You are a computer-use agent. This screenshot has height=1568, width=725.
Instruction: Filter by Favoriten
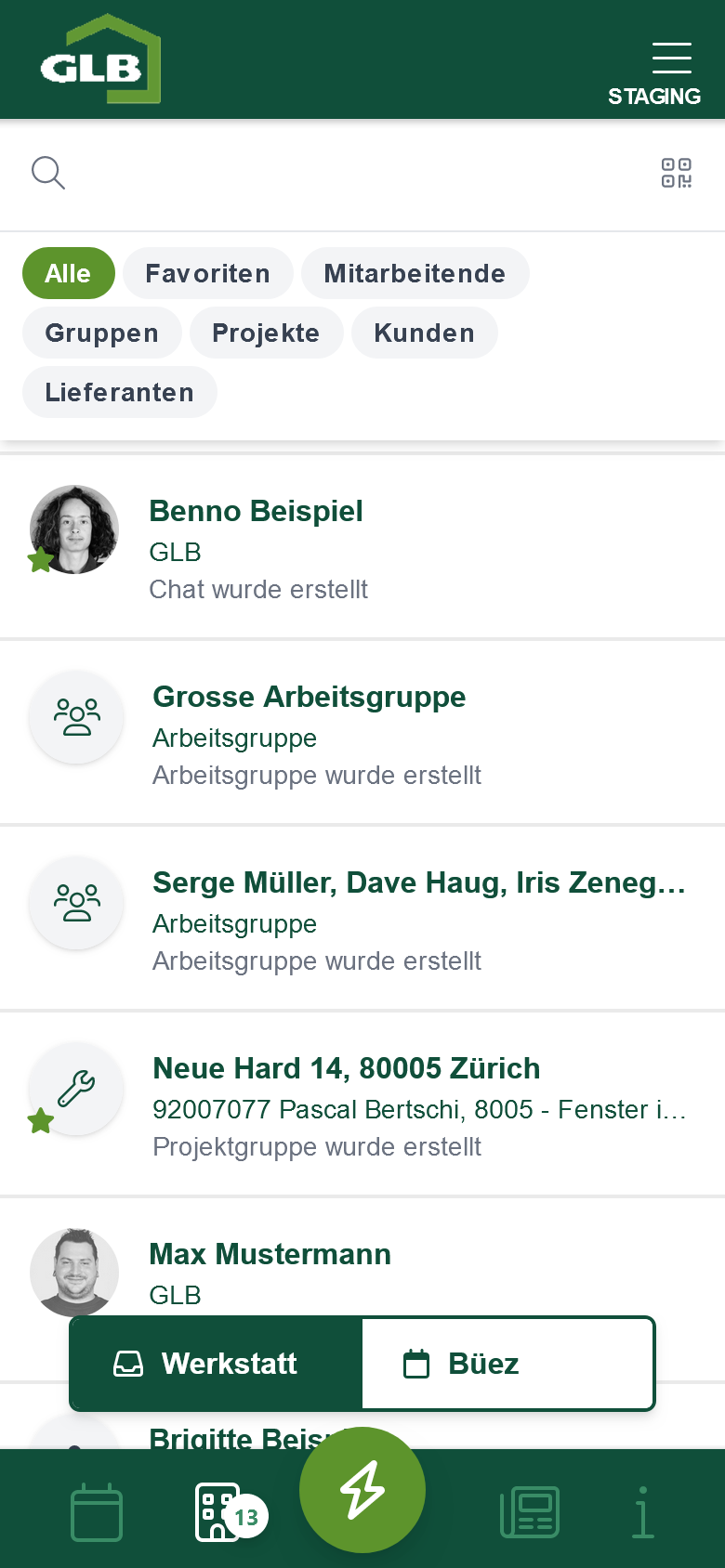(207, 274)
